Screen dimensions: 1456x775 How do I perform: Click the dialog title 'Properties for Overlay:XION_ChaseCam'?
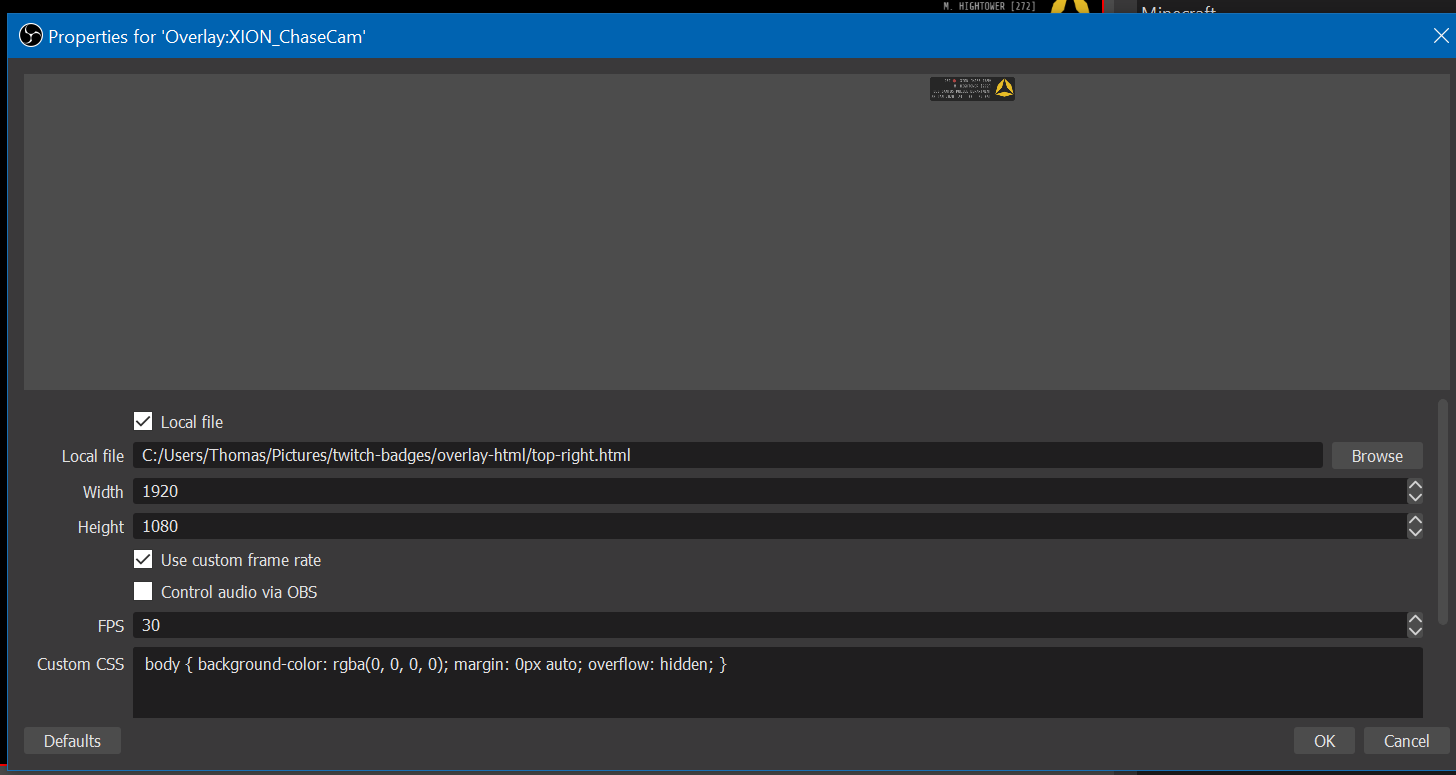[x=207, y=37]
